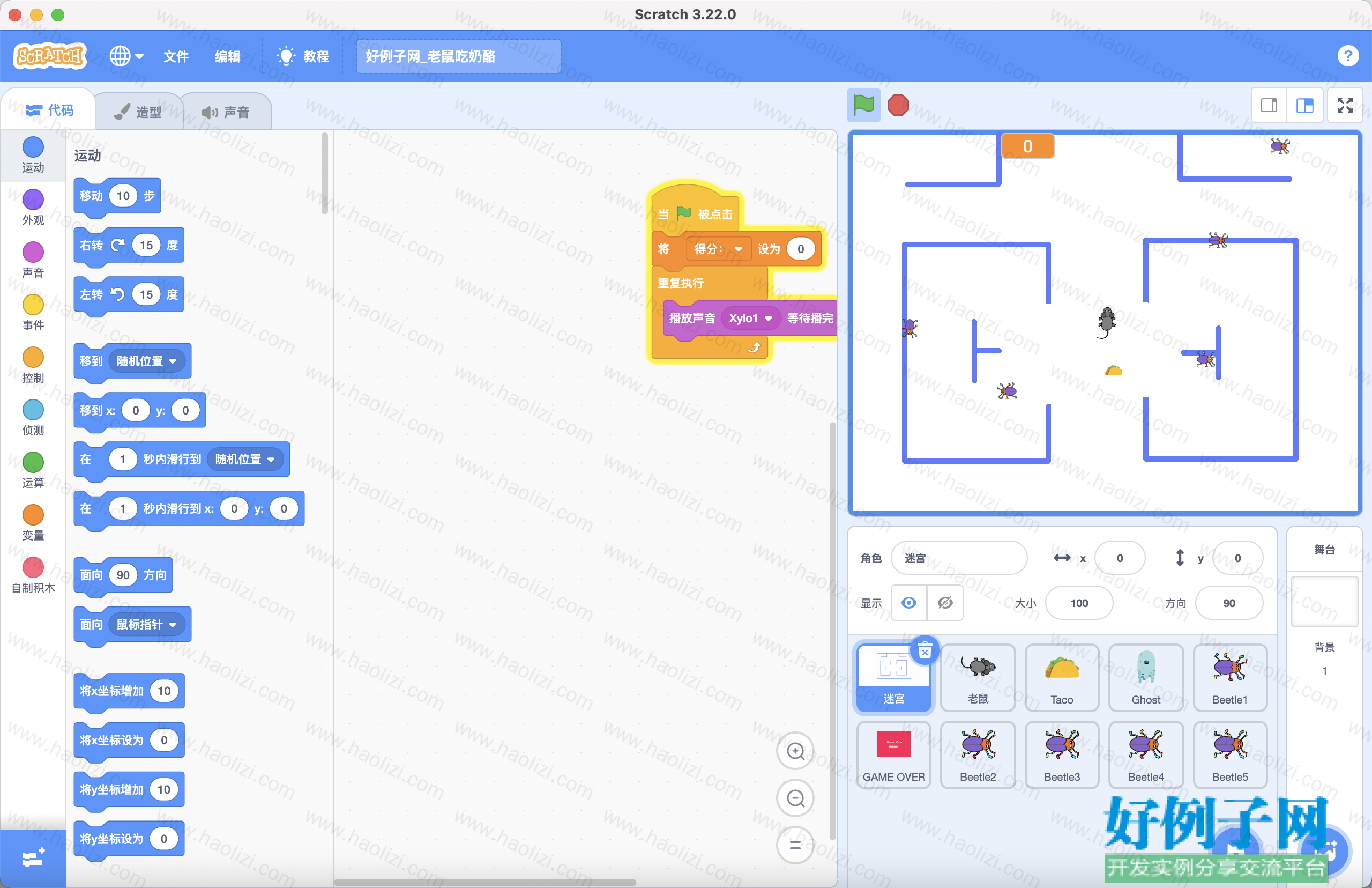Open the add extension button
This screenshot has width=1372, height=888.
[33, 858]
